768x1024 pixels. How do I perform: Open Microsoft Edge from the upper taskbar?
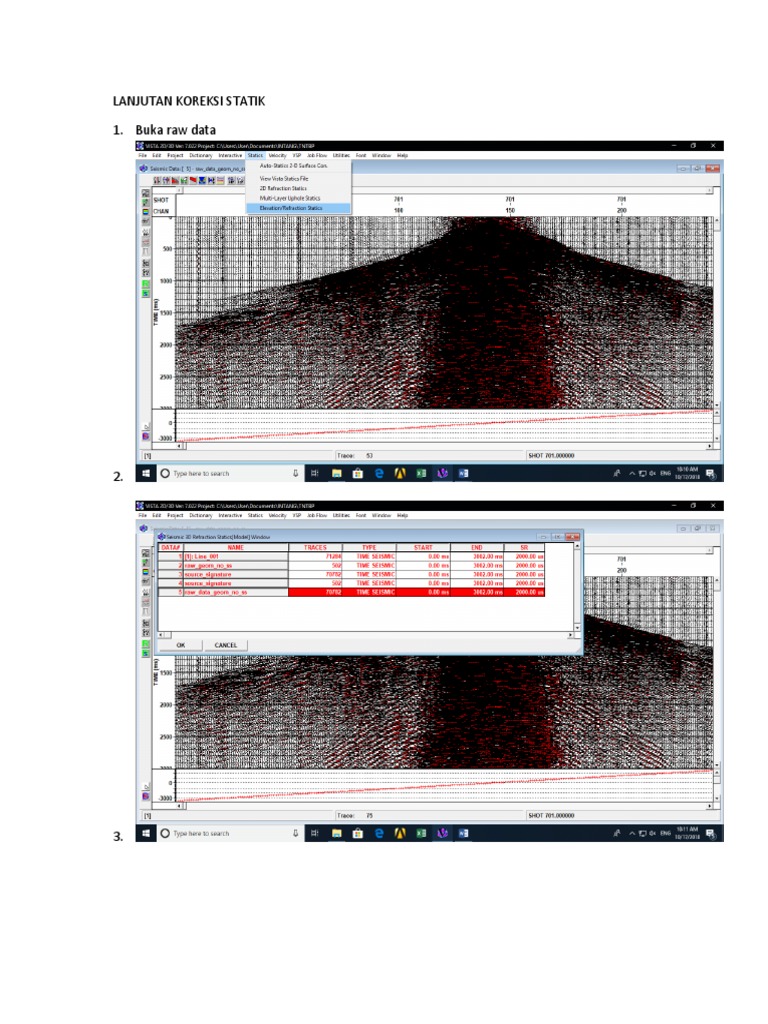click(x=379, y=474)
